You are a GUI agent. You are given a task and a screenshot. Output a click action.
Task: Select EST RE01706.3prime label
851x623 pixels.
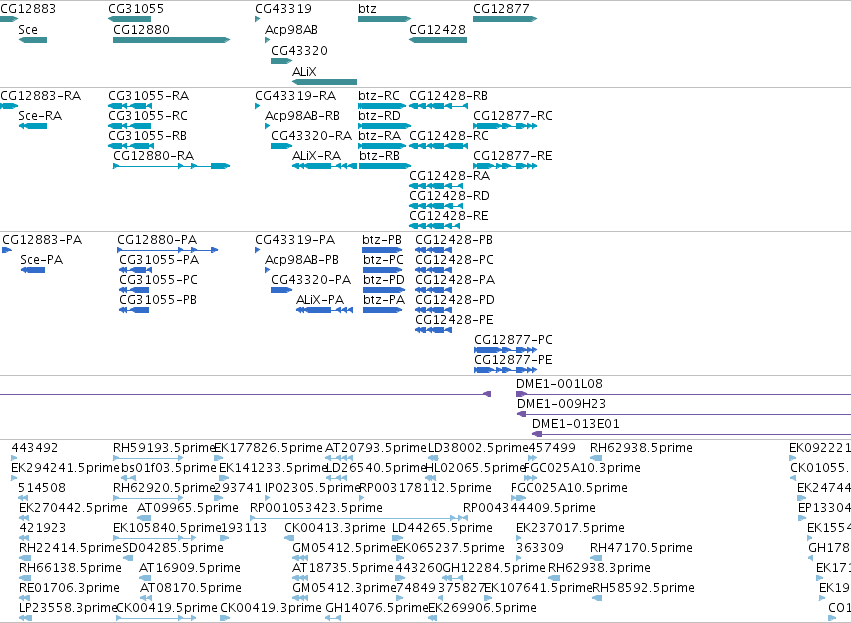69,588
